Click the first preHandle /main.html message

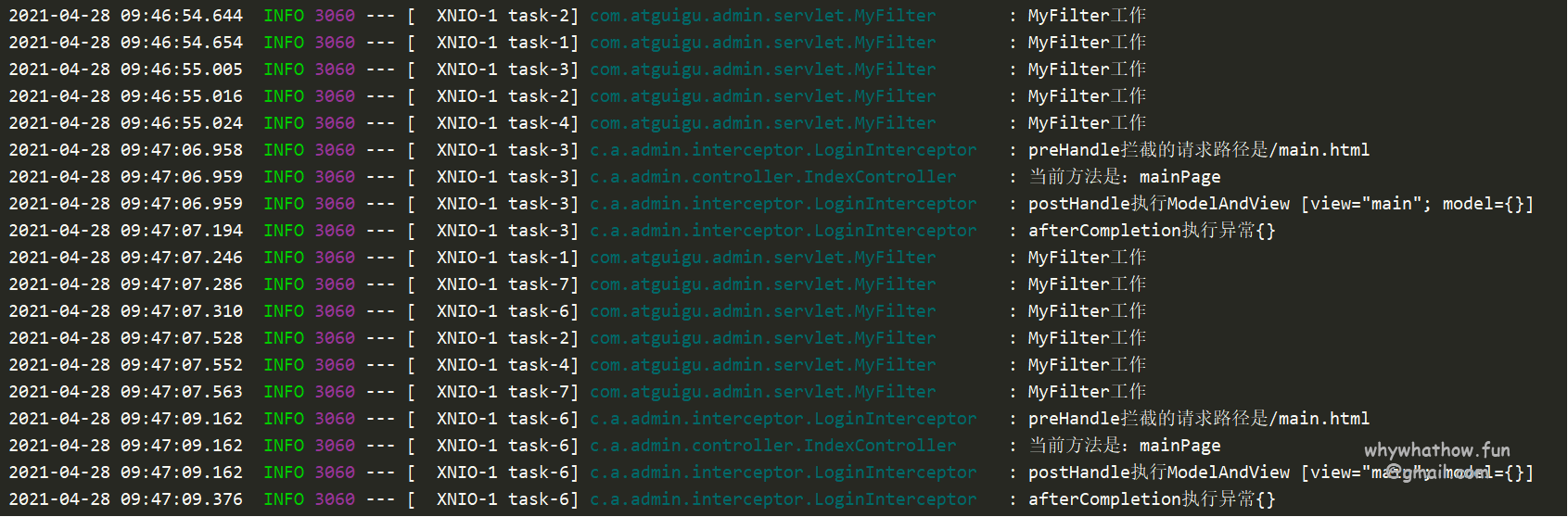pyautogui.click(x=1198, y=150)
